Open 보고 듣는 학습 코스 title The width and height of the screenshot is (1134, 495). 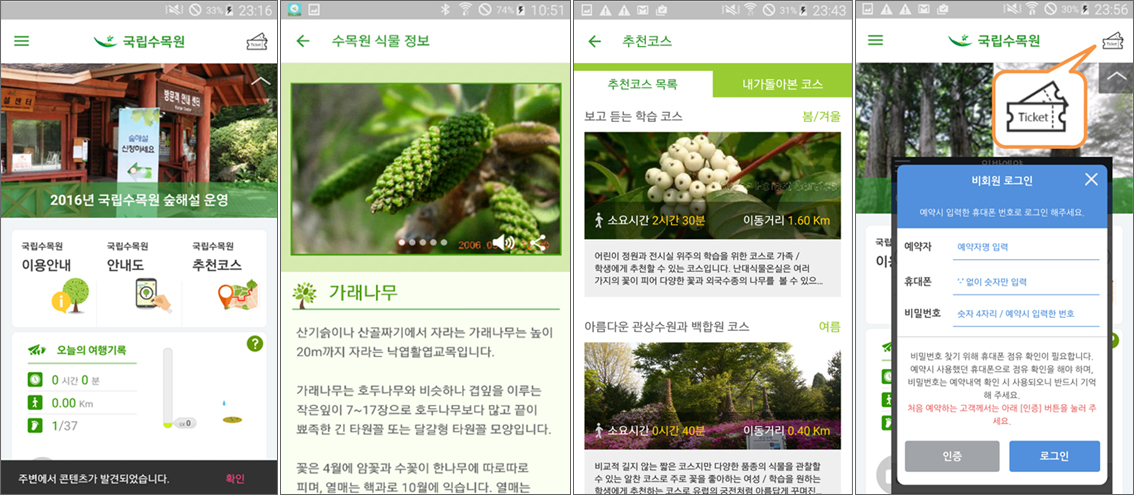click(x=633, y=116)
